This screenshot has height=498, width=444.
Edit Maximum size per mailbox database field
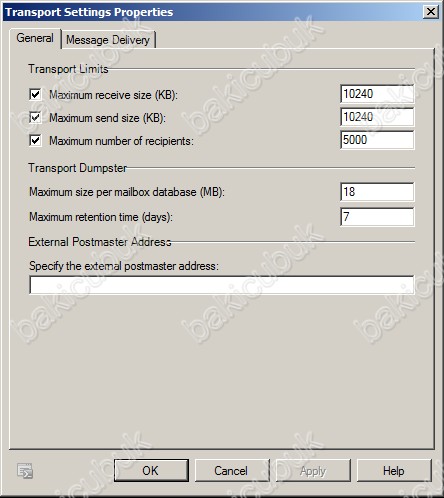coord(377,192)
